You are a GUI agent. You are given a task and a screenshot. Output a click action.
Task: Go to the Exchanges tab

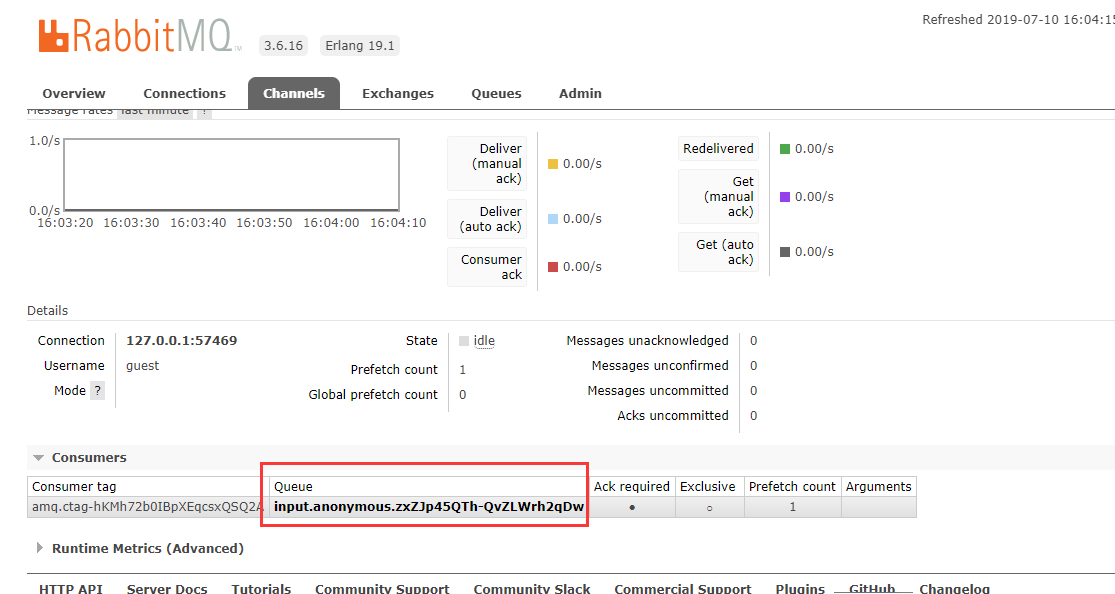398,93
